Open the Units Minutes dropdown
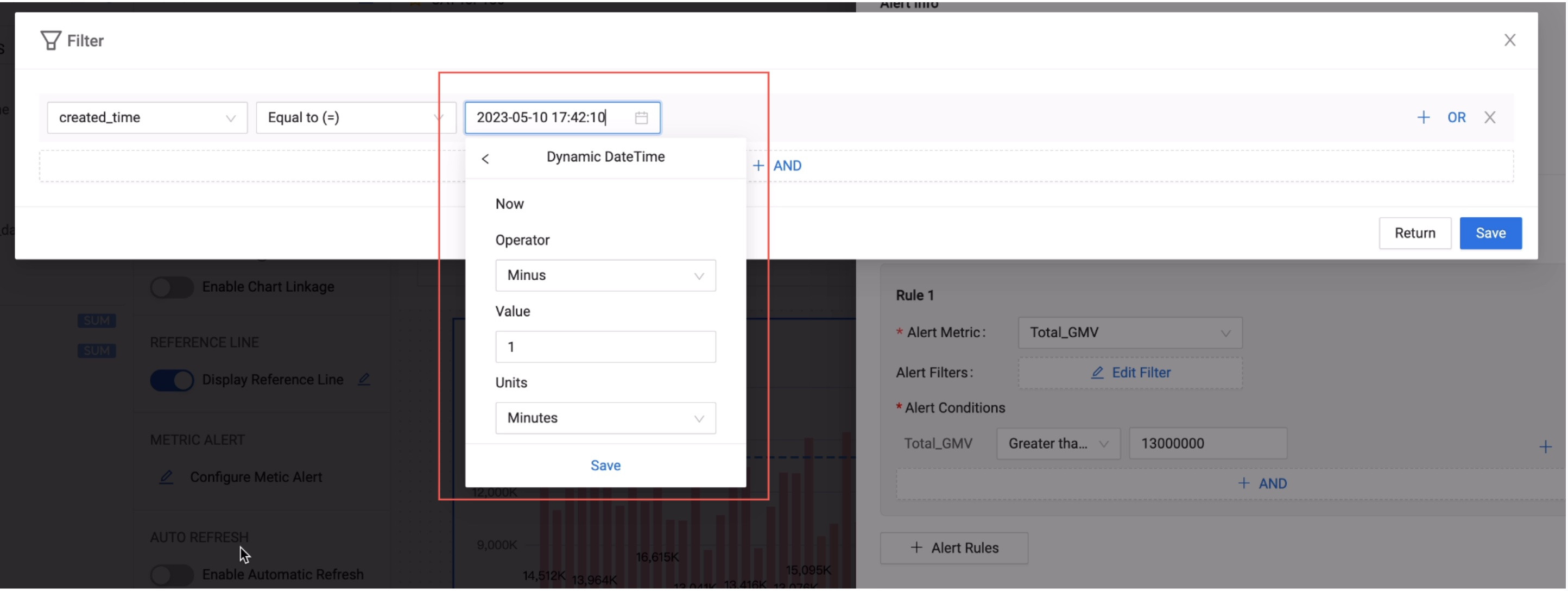Viewport: 1568px width, 591px height. coord(605,418)
